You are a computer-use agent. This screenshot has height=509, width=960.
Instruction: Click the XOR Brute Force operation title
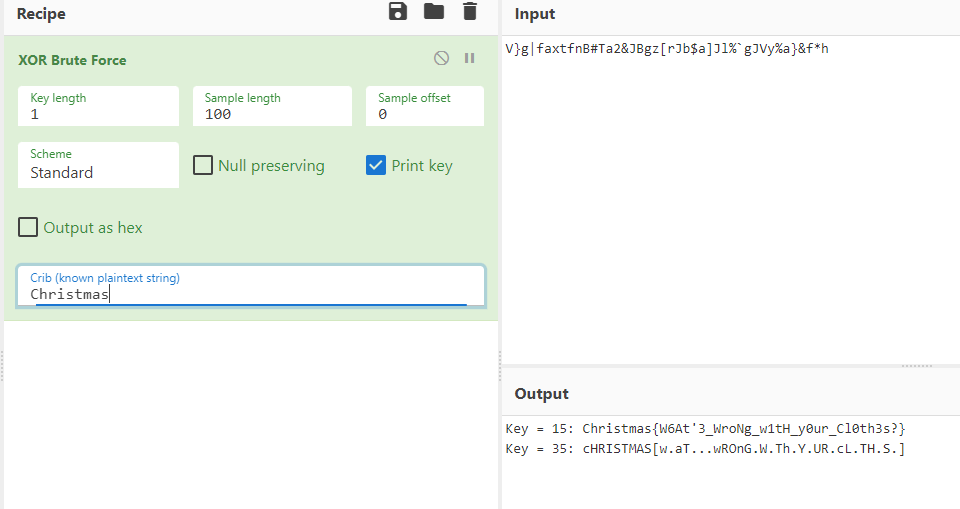72,60
